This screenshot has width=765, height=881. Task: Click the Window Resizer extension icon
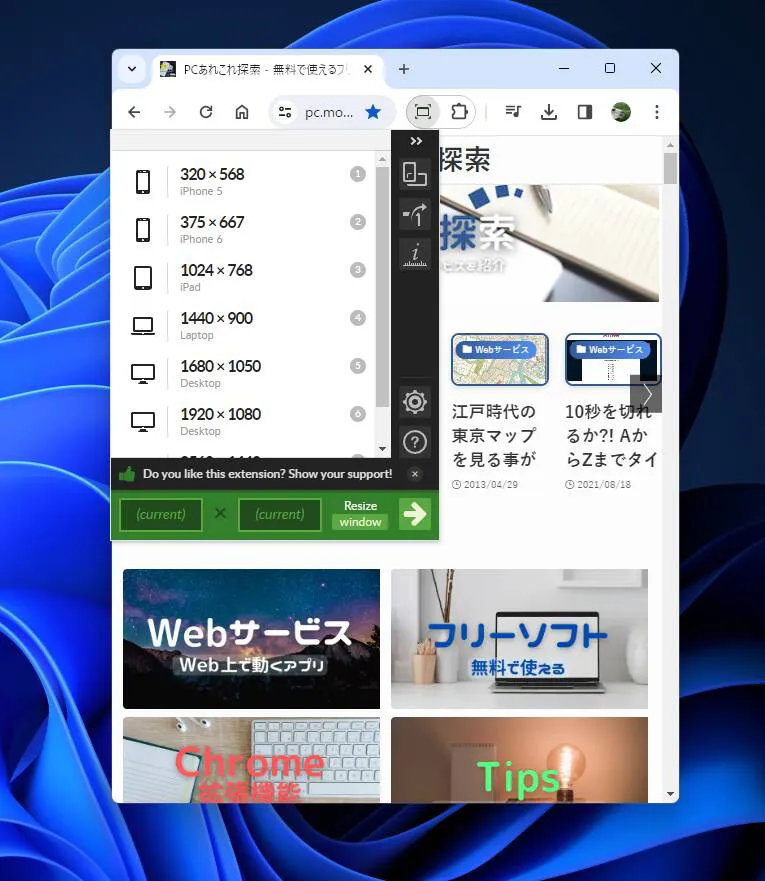click(423, 112)
